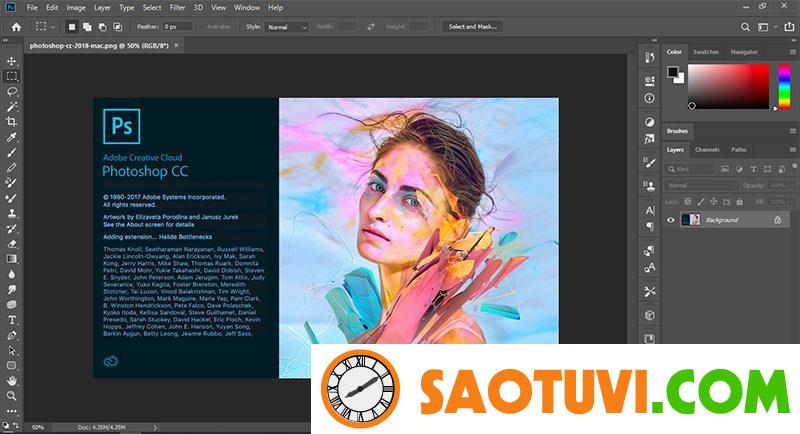The width and height of the screenshot is (800, 434).
Task: Select the Lasso tool
Action: (x=11, y=92)
